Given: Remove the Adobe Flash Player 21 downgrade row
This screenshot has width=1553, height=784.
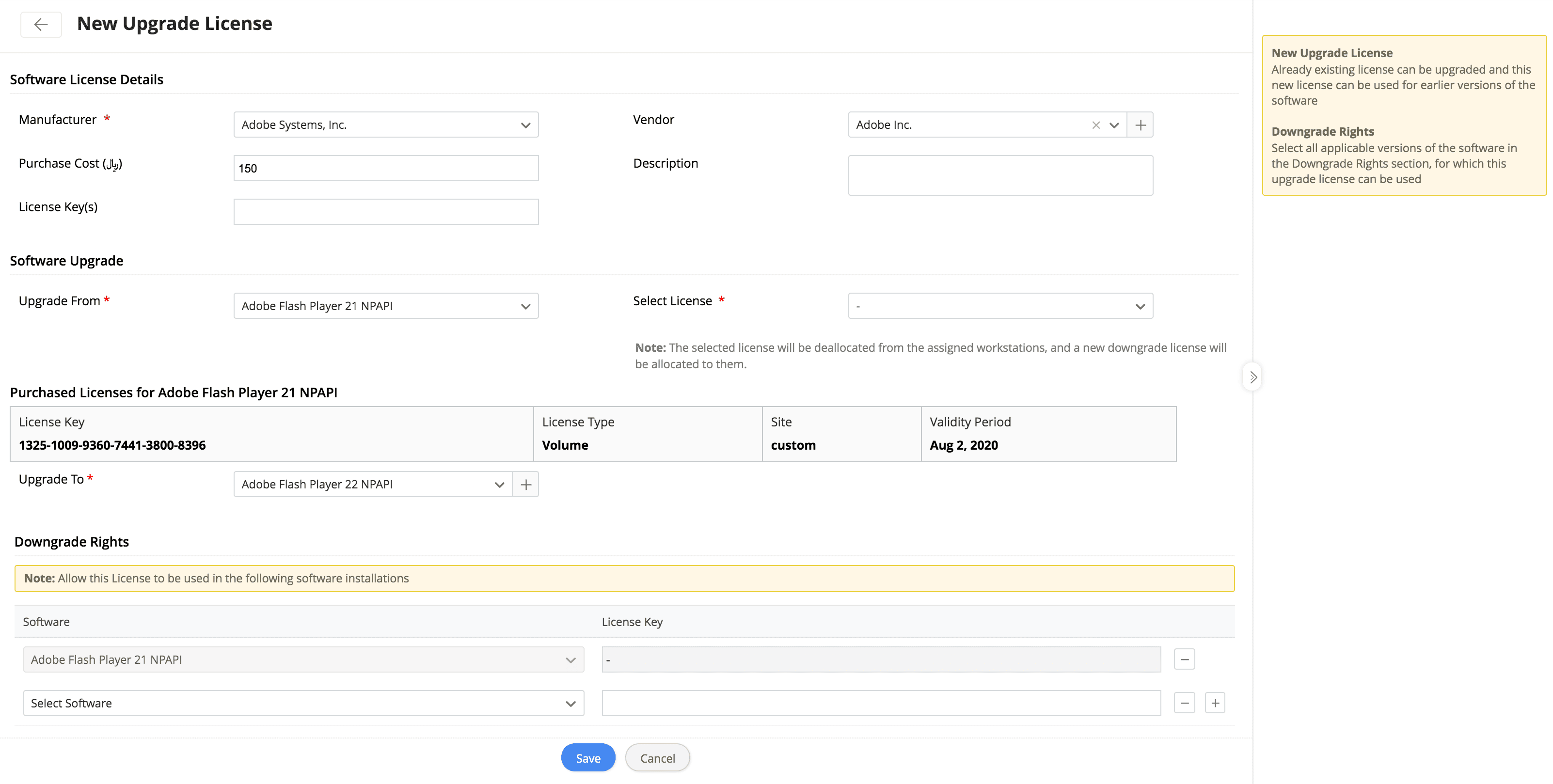Looking at the screenshot, I should tap(1184, 660).
